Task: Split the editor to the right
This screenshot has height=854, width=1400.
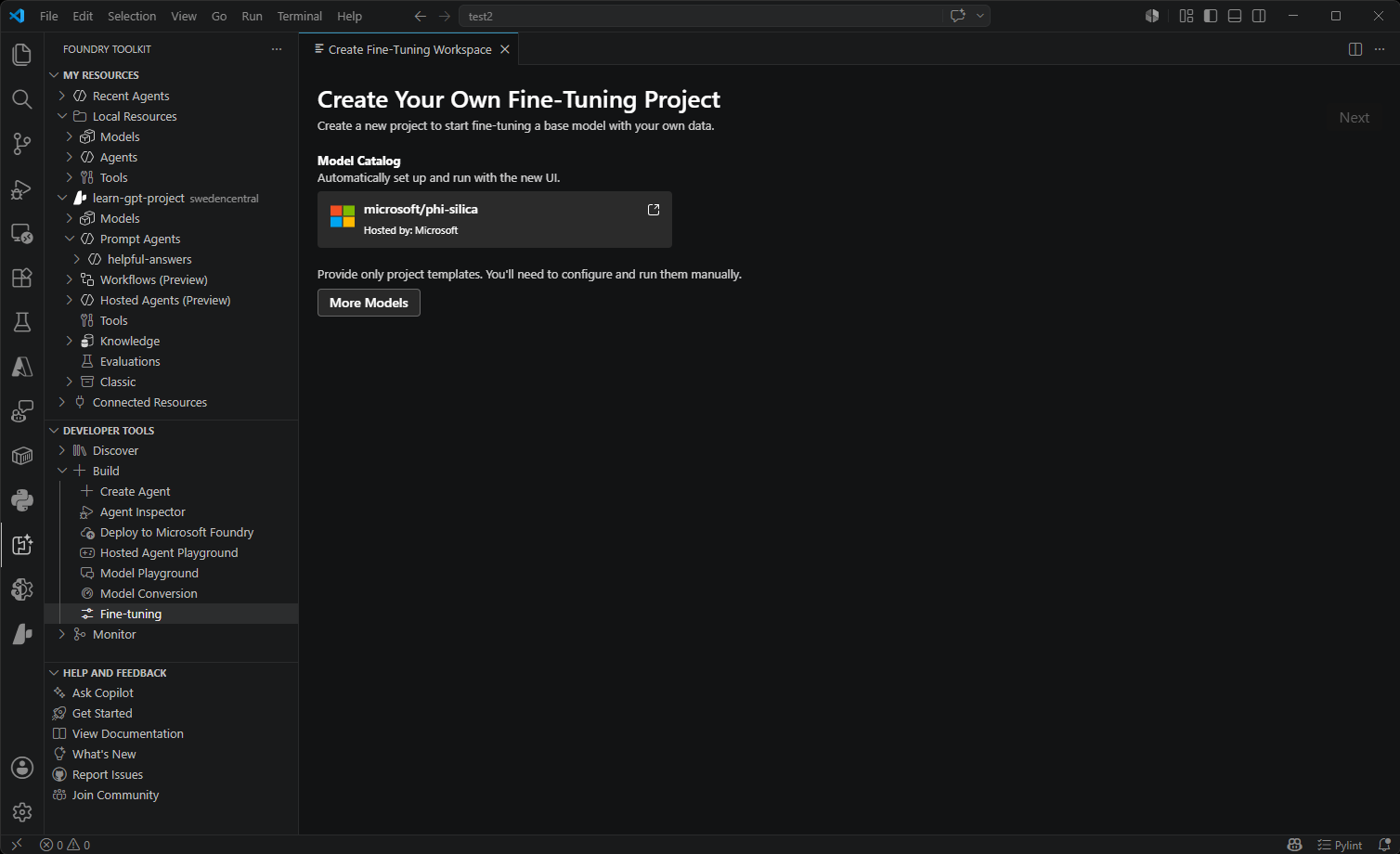Action: (x=1355, y=49)
